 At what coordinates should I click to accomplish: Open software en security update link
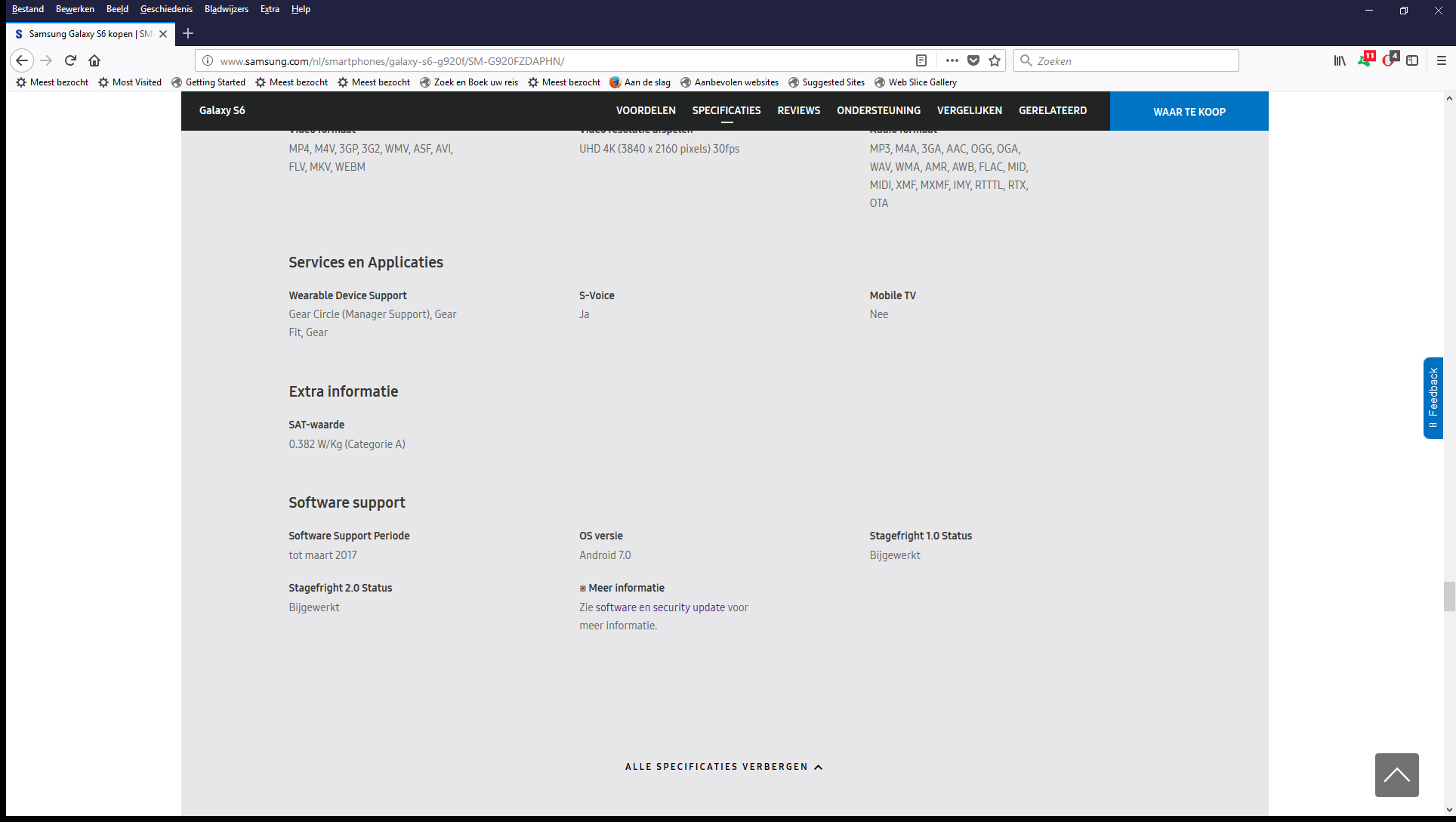(660, 607)
